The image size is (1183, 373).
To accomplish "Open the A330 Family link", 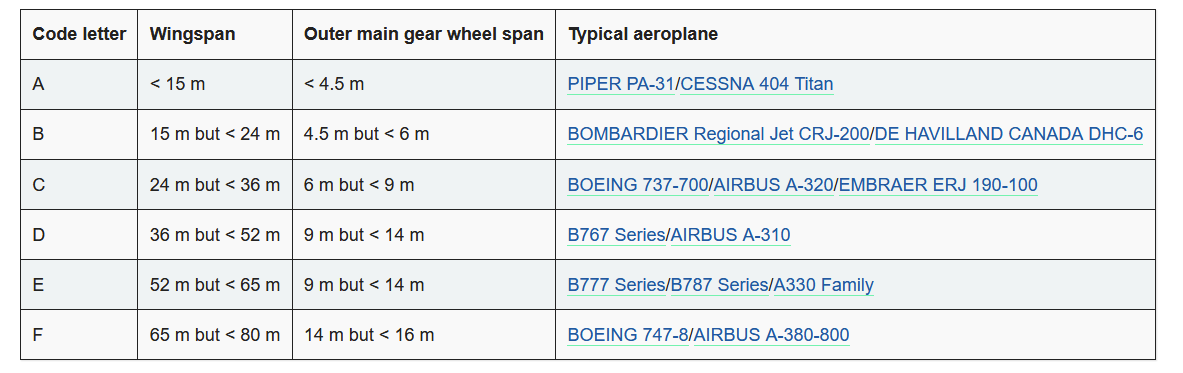I will click(824, 285).
